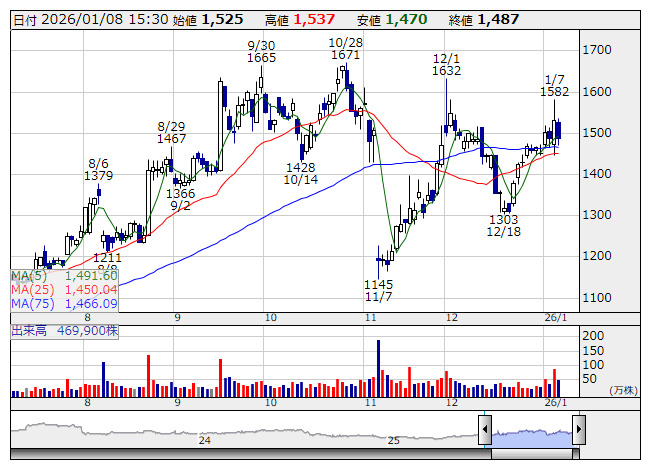Click the 1211 8/8 low label
The image size is (653, 470).
pyautogui.click(x=107, y=263)
